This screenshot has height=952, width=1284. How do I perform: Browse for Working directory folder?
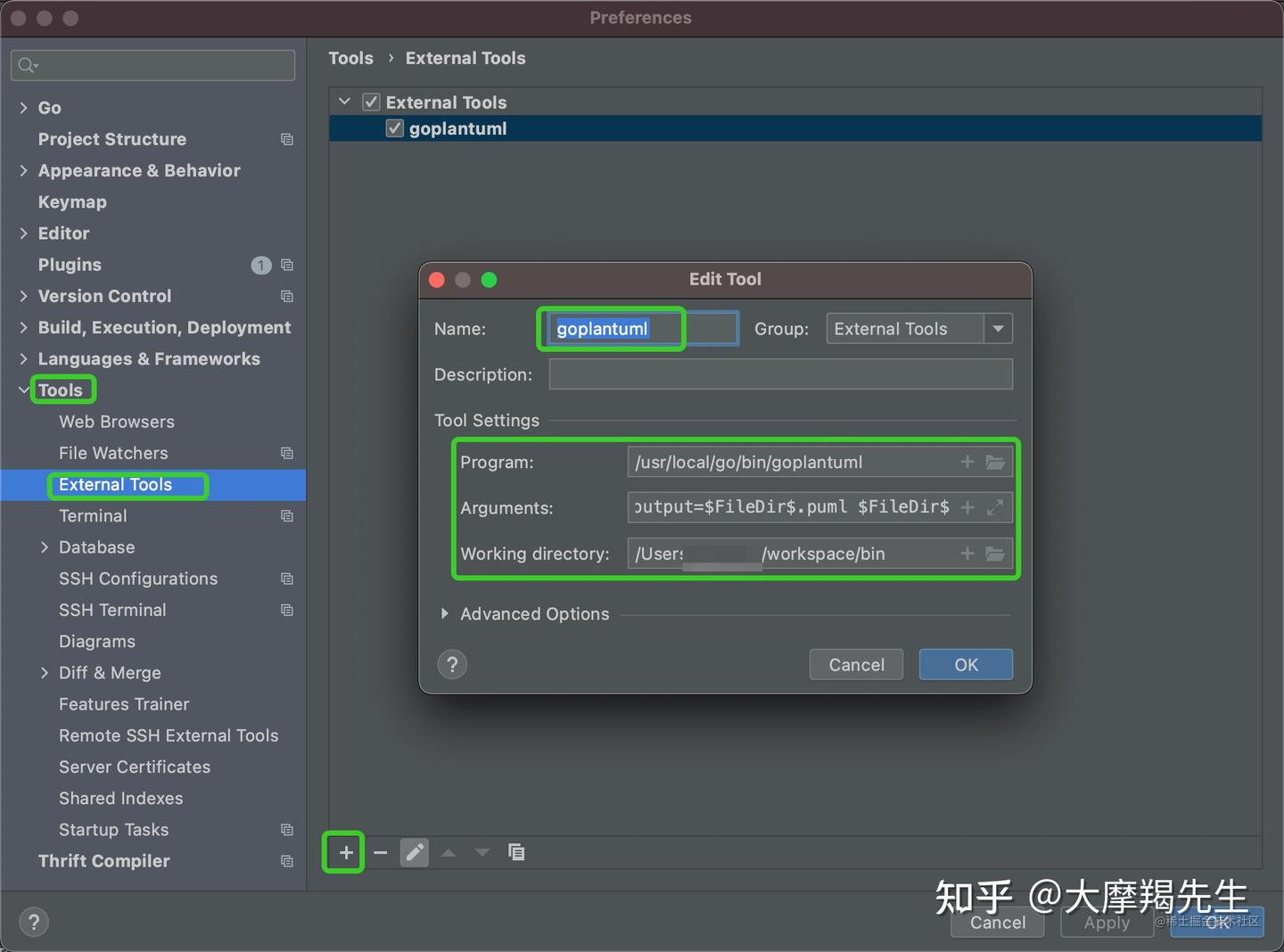995,554
